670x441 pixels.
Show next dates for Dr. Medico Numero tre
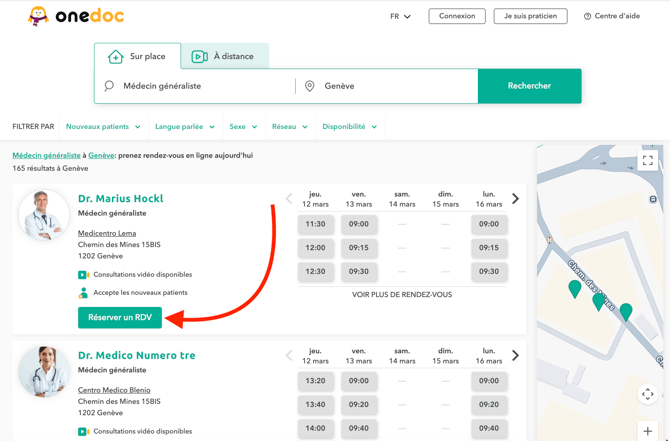[515, 355]
